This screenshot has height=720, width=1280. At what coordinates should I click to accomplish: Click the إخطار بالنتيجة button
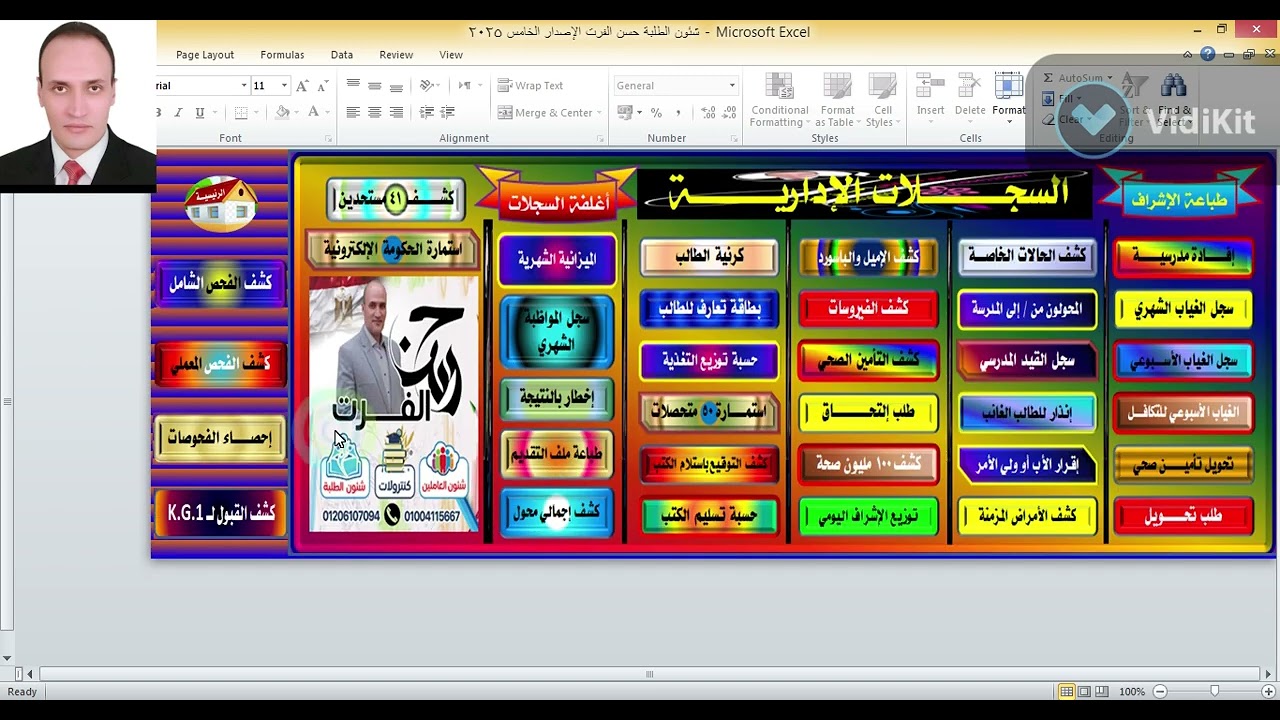coord(557,398)
